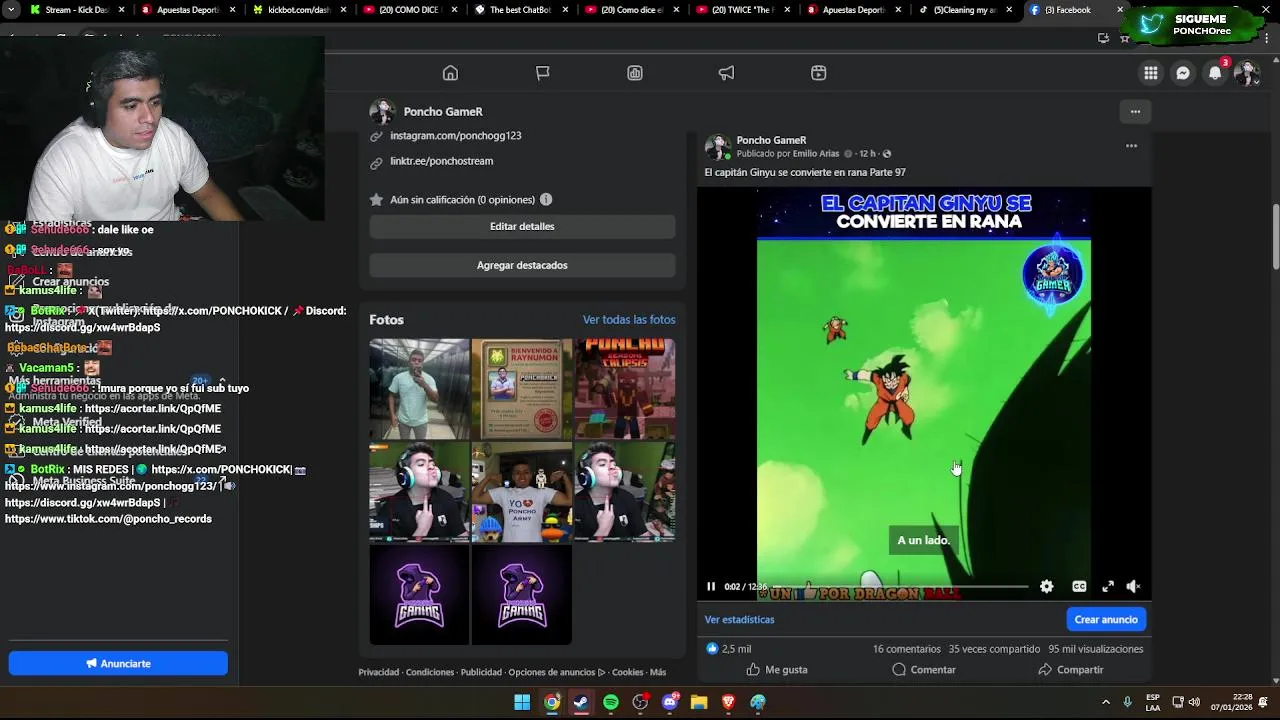
Task: Open the Yo Poncho Army photo
Action: (x=522, y=492)
